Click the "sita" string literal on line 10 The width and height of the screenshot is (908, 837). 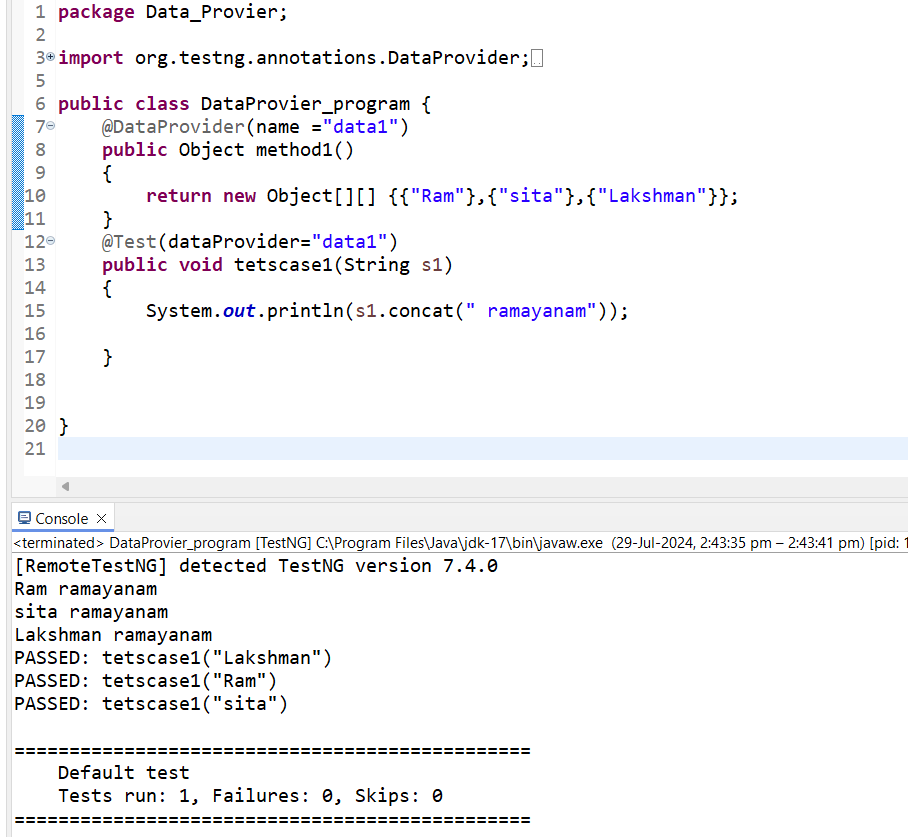(x=531, y=196)
